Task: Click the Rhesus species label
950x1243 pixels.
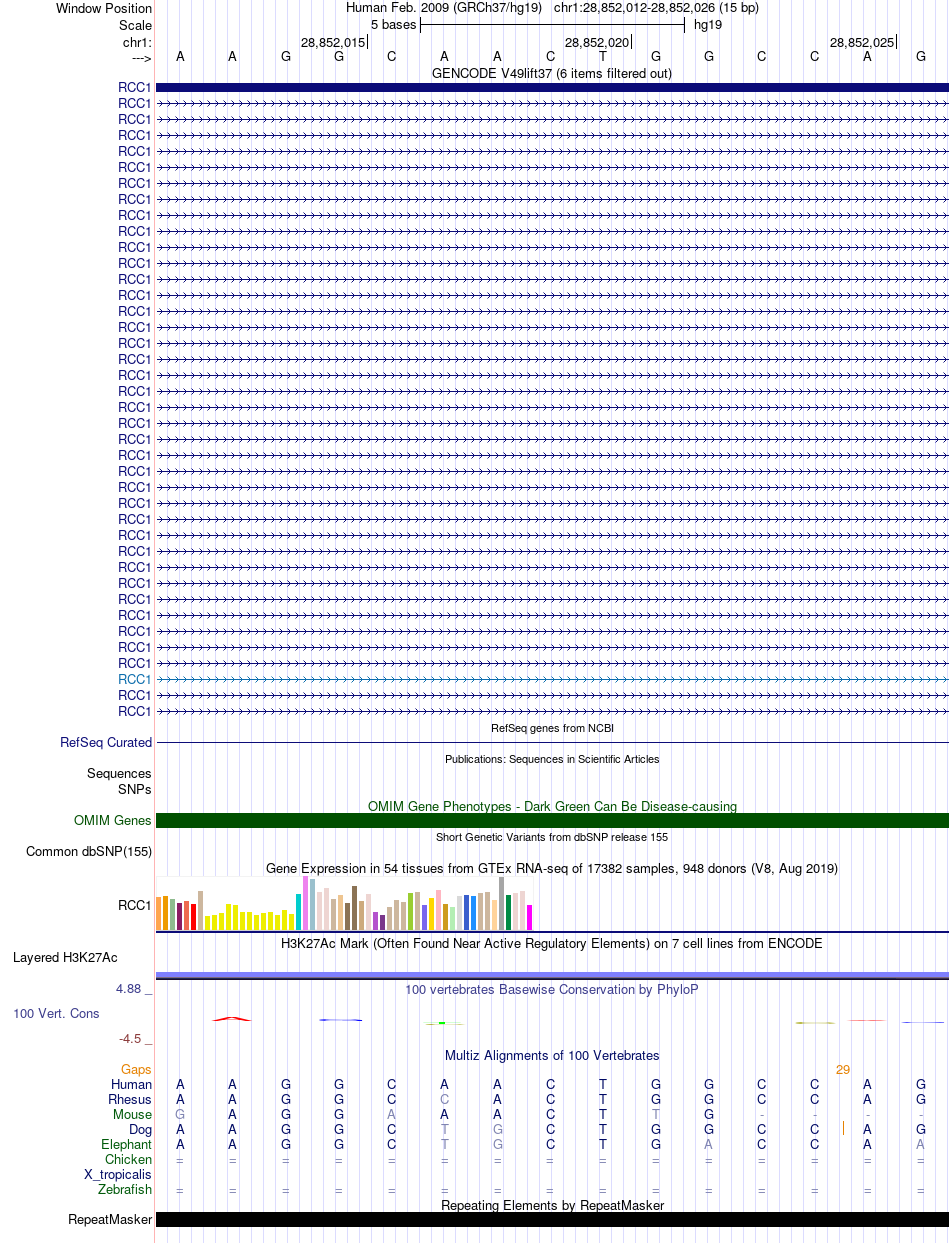Action: 130,1100
